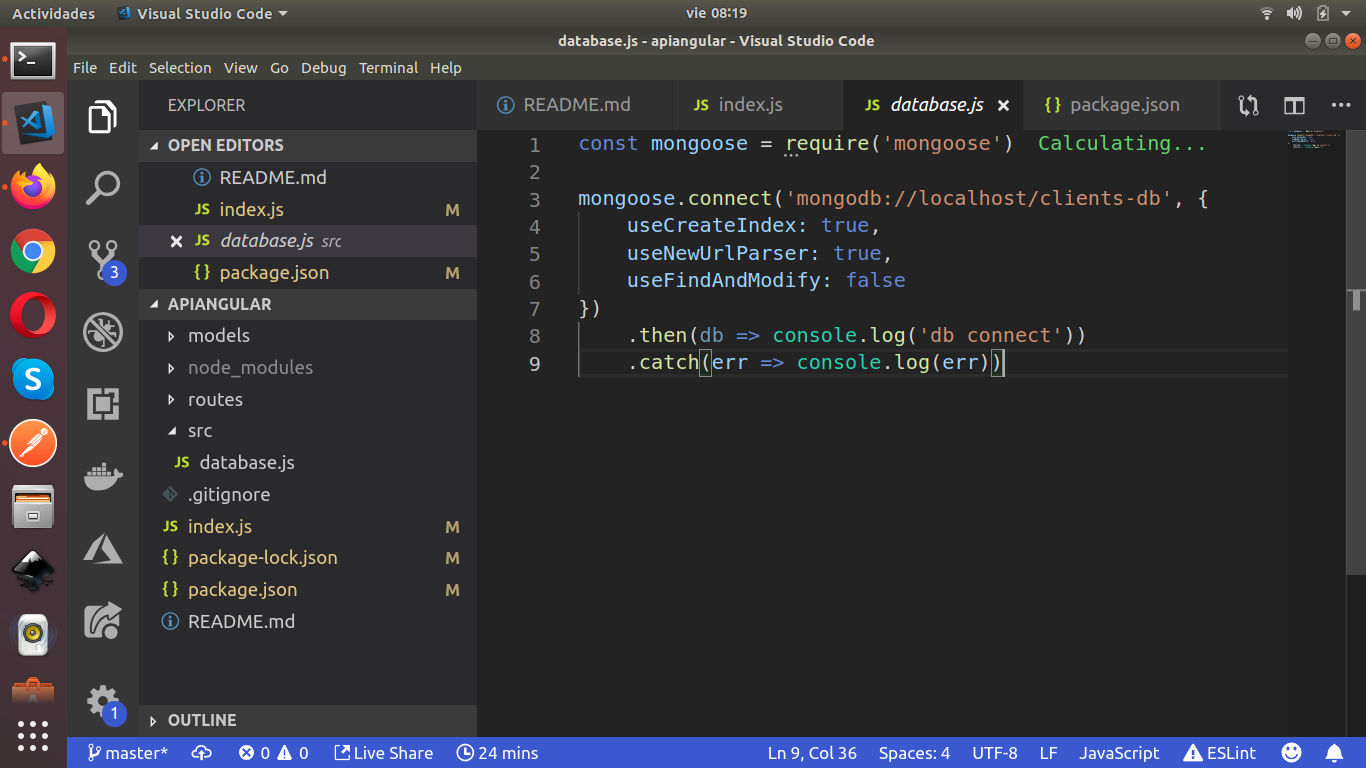Viewport: 1366px width, 768px height.
Task: Synchronize changes via the status bar cloud icon
Action: (202, 753)
